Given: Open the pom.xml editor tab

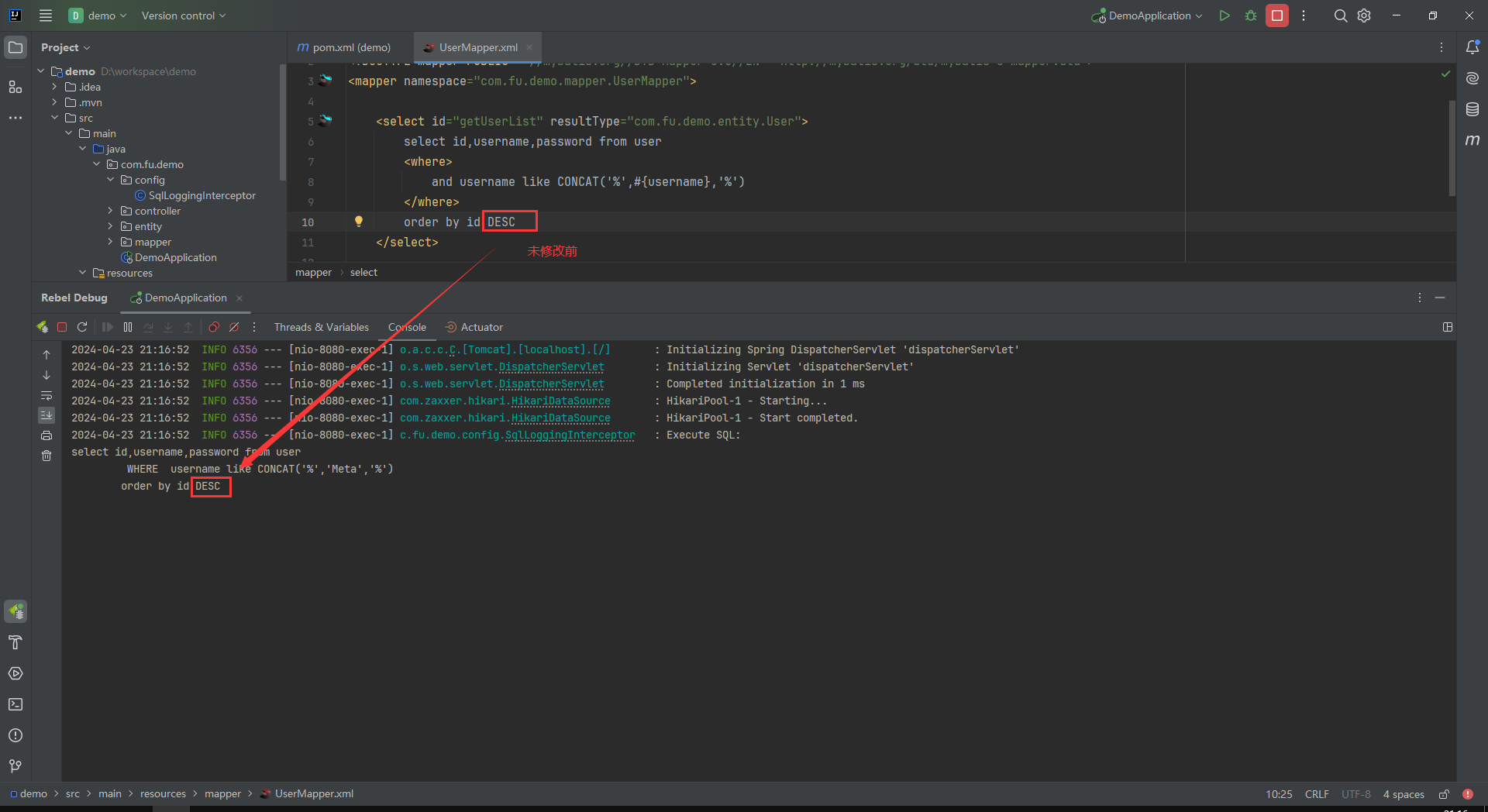Looking at the screenshot, I should pyautogui.click(x=350, y=46).
